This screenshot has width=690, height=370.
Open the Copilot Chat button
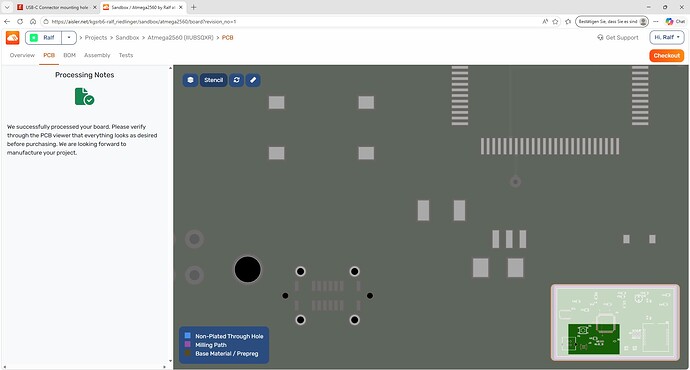coord(675,21)
